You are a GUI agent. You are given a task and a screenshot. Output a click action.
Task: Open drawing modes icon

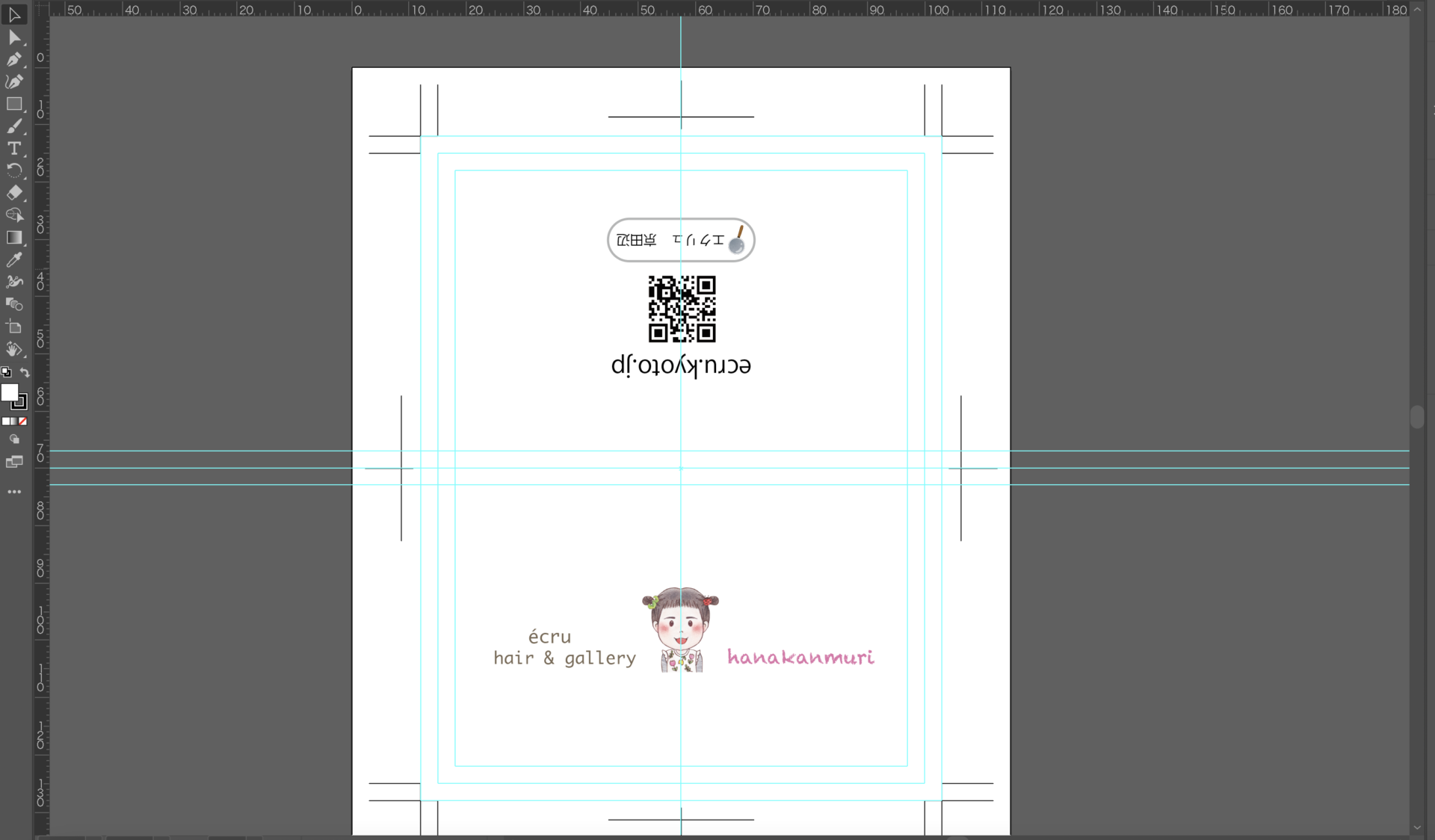14,439
